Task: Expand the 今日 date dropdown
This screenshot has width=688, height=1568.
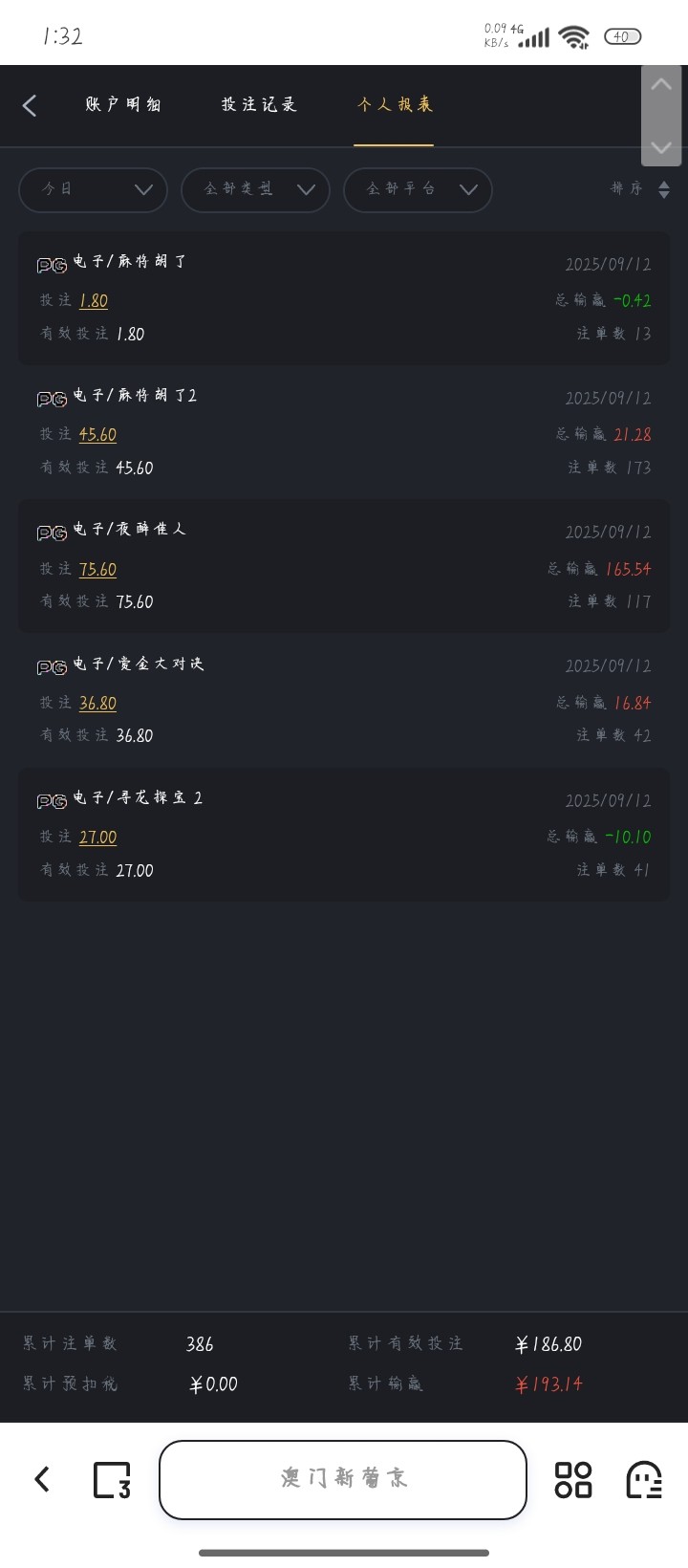Action: click(x=93, y=189)
